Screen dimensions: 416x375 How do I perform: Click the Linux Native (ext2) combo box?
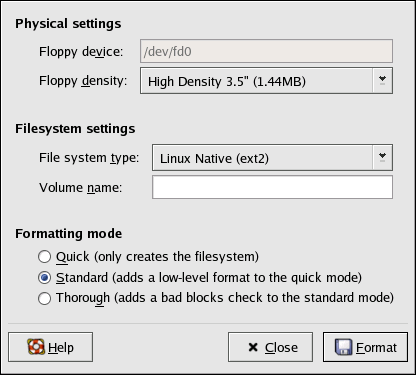pyautogui.click(x=272, y=158)
